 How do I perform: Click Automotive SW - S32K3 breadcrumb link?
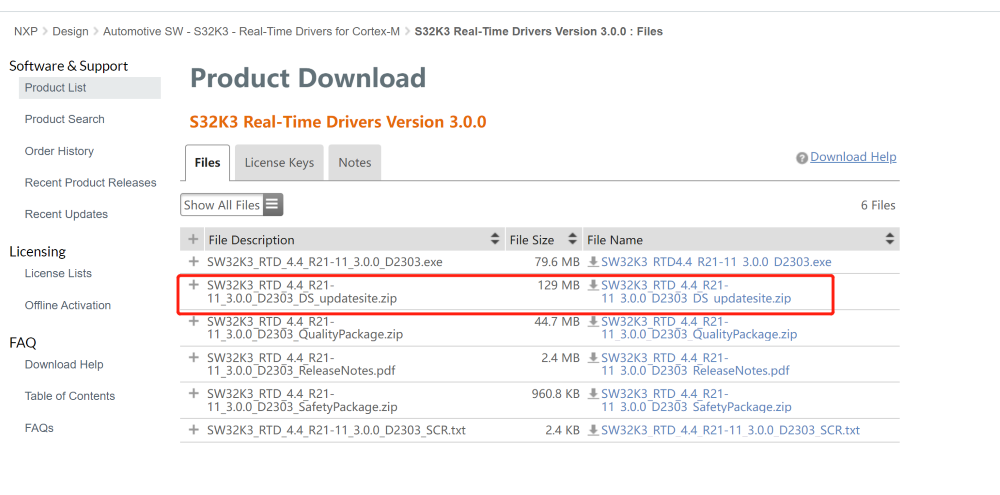(x=251, y=31)
